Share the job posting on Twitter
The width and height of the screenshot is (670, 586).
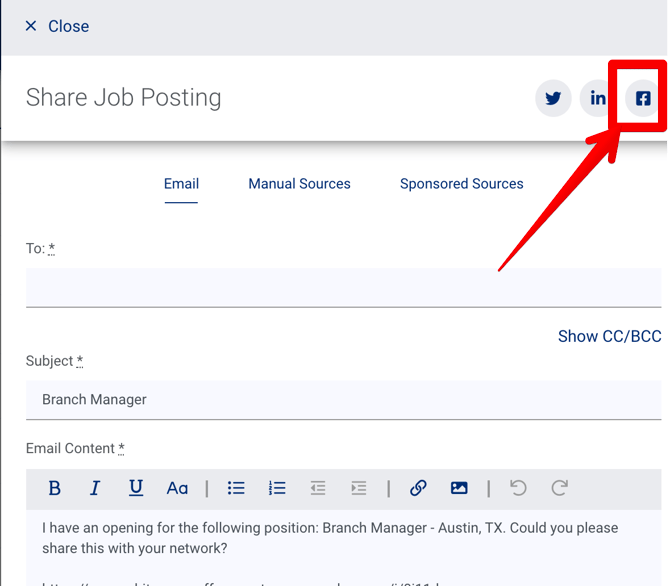pos(553,99)
